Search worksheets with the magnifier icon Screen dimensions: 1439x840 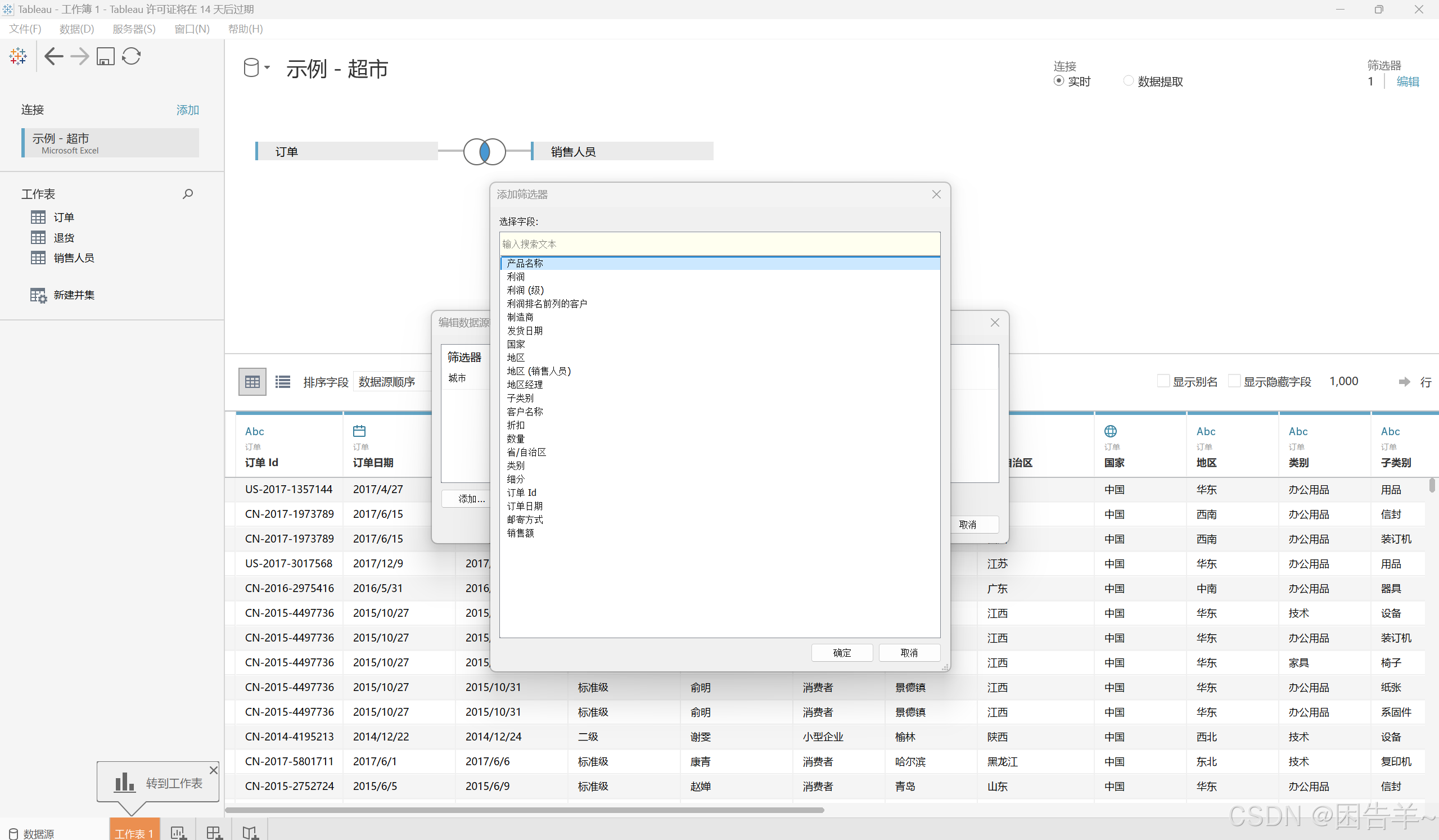(187, 194)
